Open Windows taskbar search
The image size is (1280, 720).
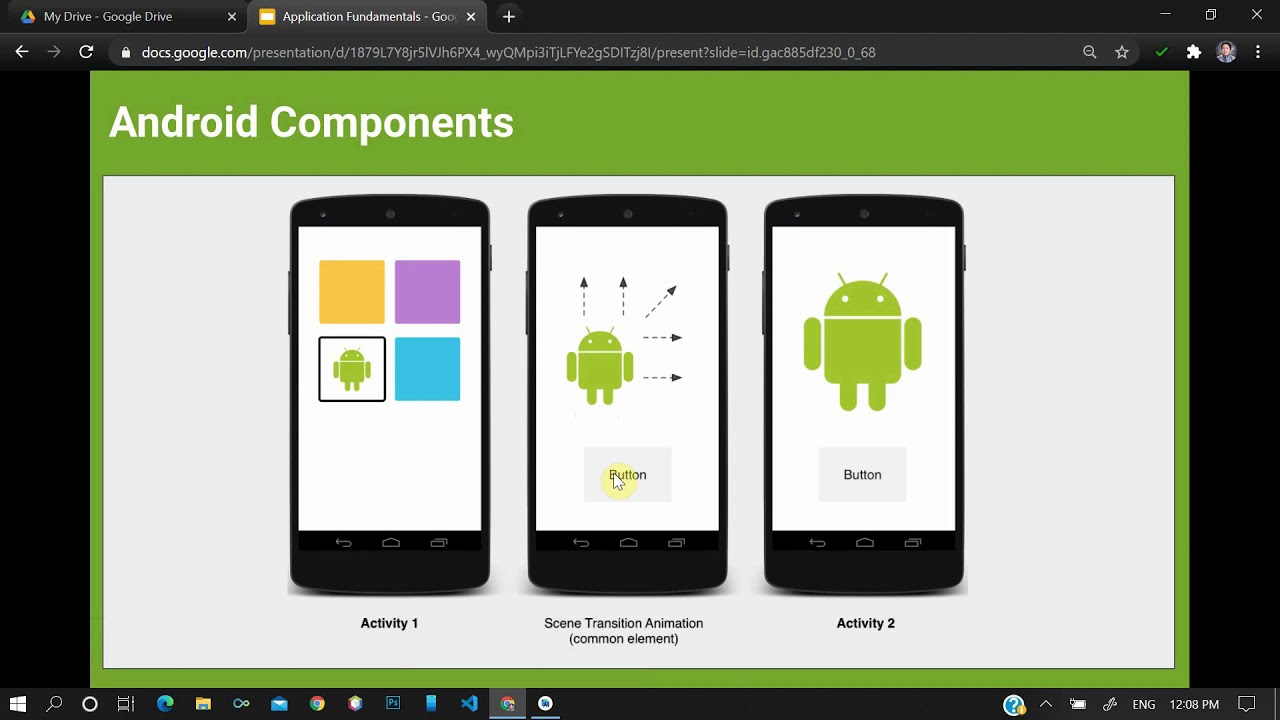point(54,704)
